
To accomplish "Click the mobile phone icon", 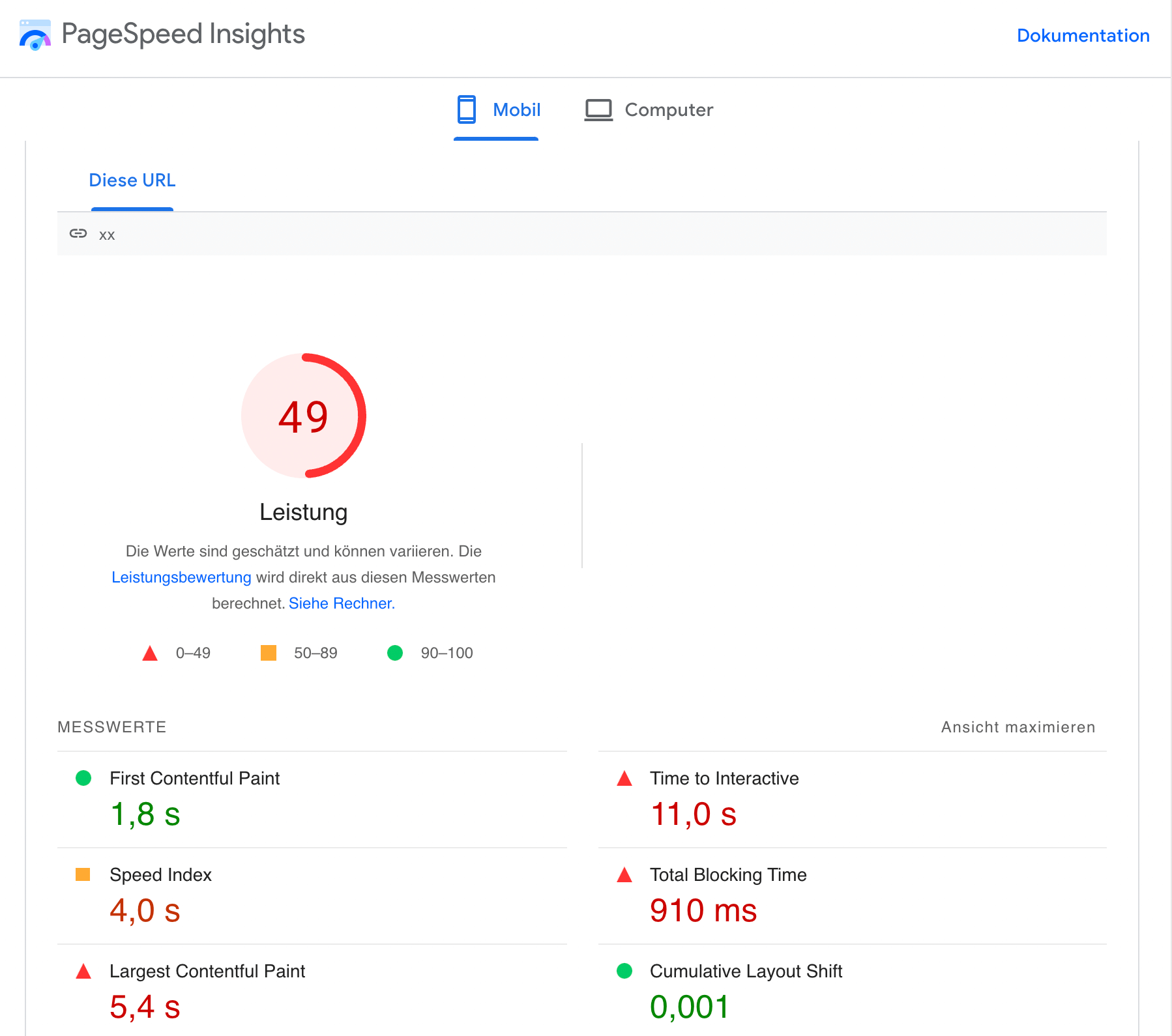I will (x=466, y=109).
